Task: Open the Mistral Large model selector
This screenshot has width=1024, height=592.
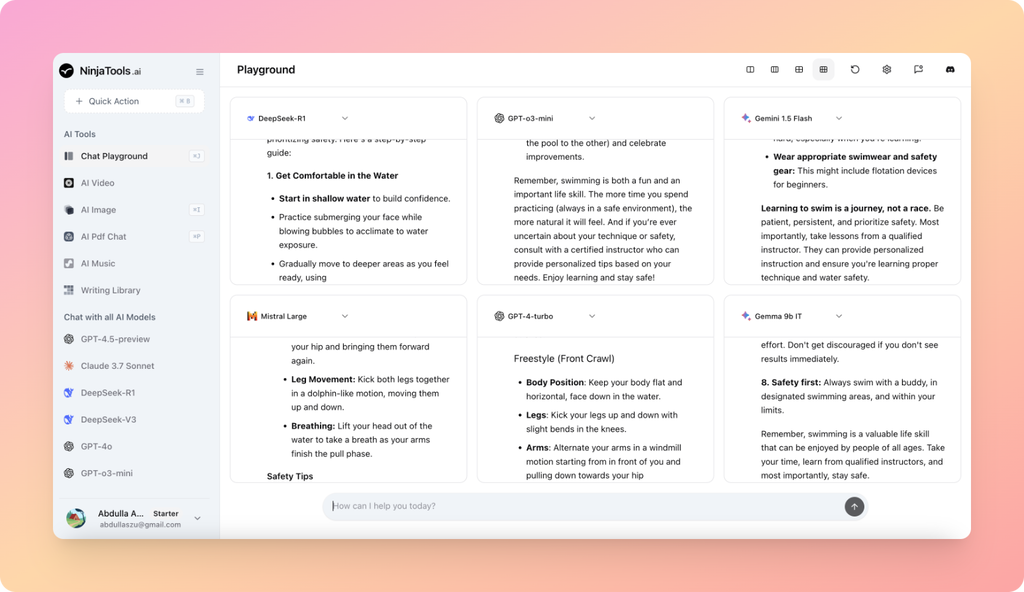Action: (x=345, y=316)
